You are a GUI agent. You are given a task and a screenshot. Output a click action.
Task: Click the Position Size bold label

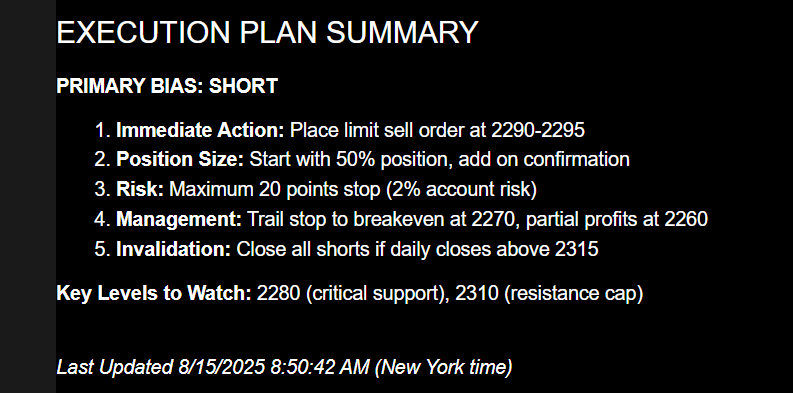[180, 160]
